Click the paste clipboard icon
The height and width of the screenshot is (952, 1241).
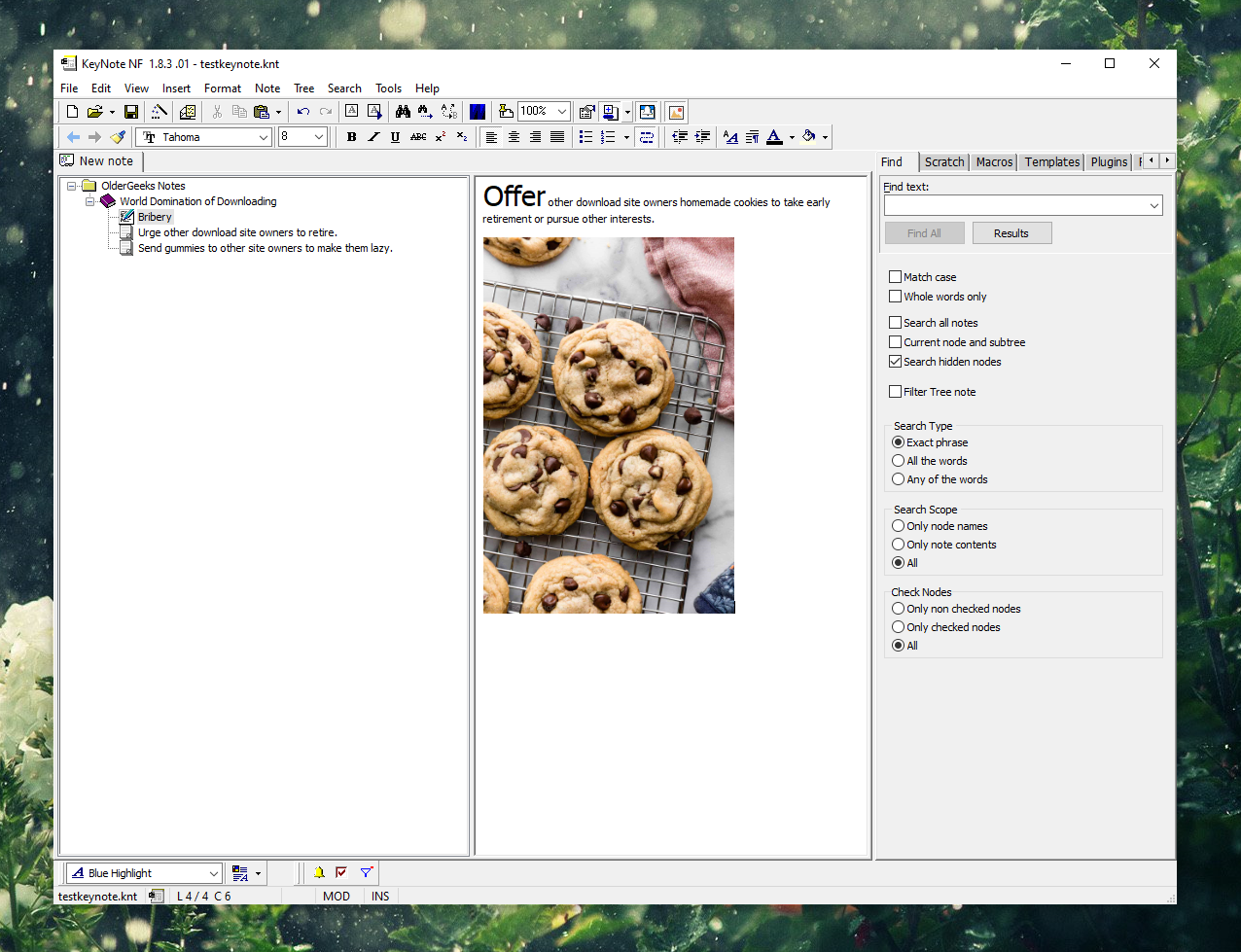(x=261, y=112)
